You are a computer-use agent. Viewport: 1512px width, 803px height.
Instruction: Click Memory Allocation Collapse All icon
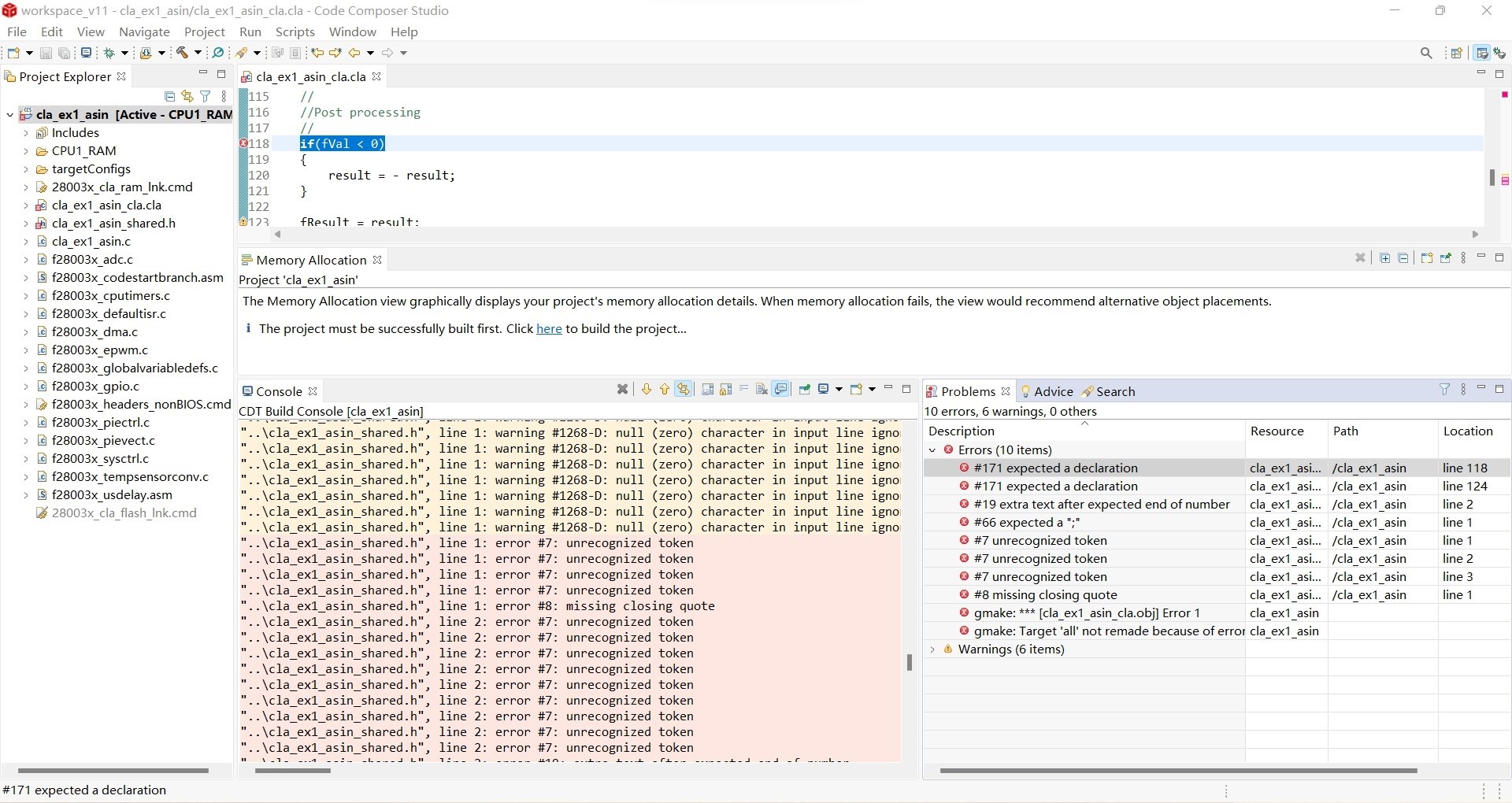click(1403, 258)
